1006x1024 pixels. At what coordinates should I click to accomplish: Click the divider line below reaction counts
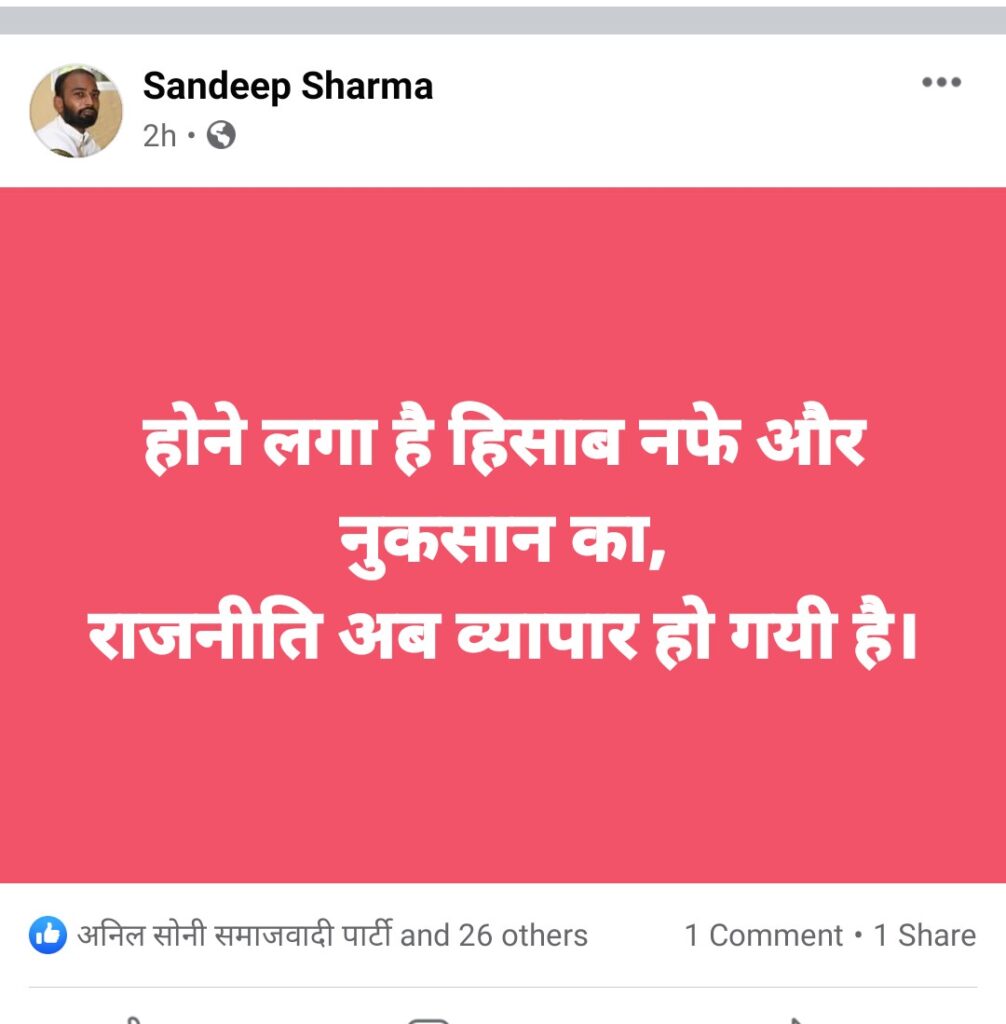[503, 987]
